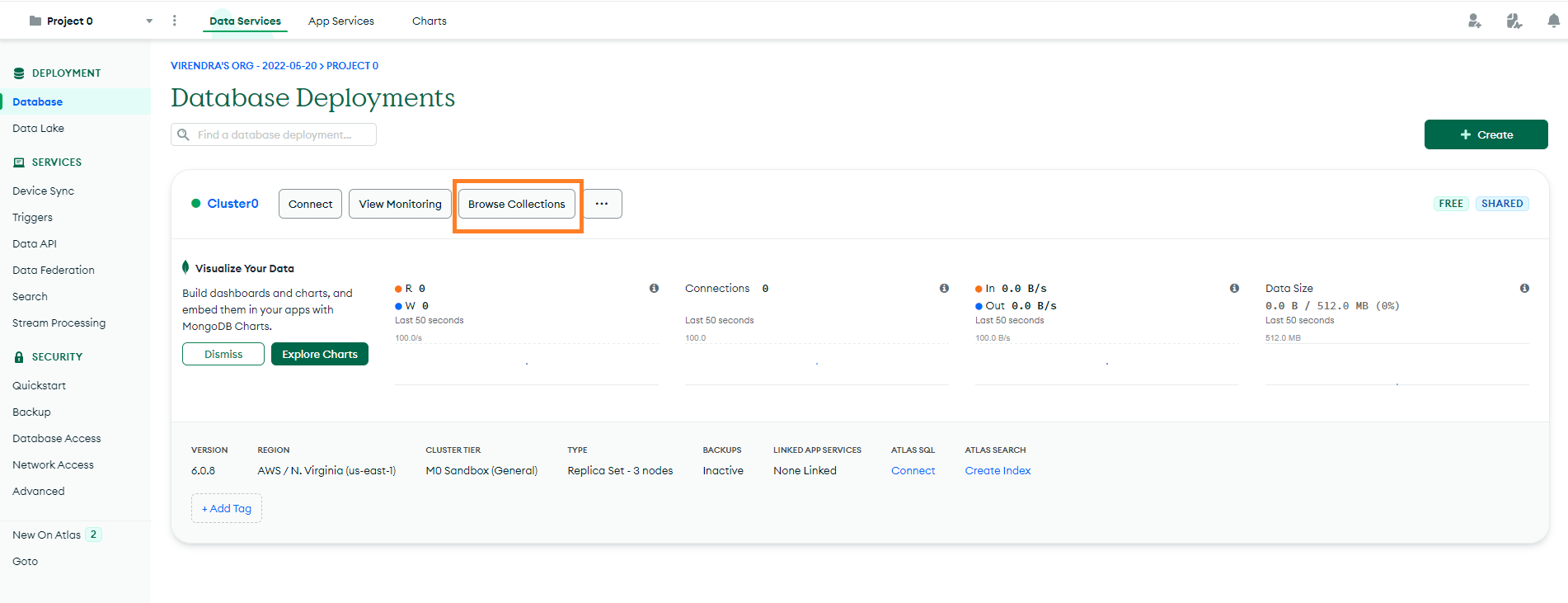Click the Browse Collections button
The width and height of the screenshot is (1568, 603).
tap(517, 204)
